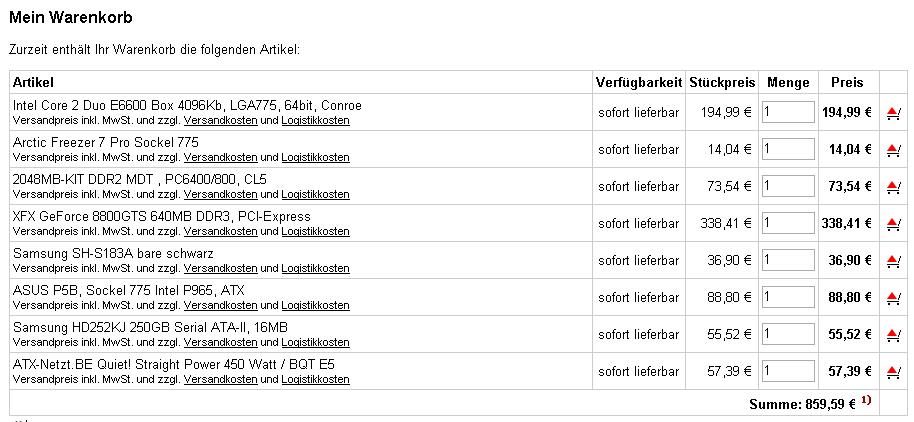Image resolution: width=914 pixels, height=422 pixels.
Task: Follow Versandkosten link under XFX GeForce 8800GTS
Action: [220, 231]
